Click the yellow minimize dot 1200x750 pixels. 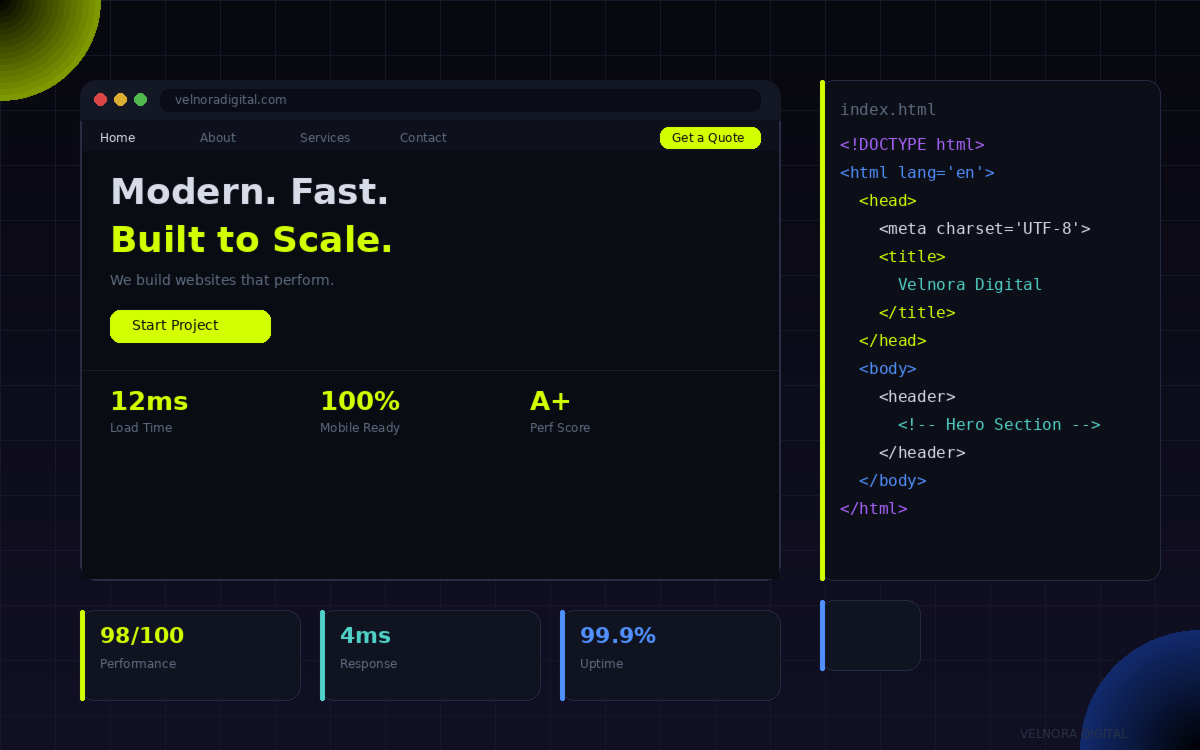(x=120, y=100)
